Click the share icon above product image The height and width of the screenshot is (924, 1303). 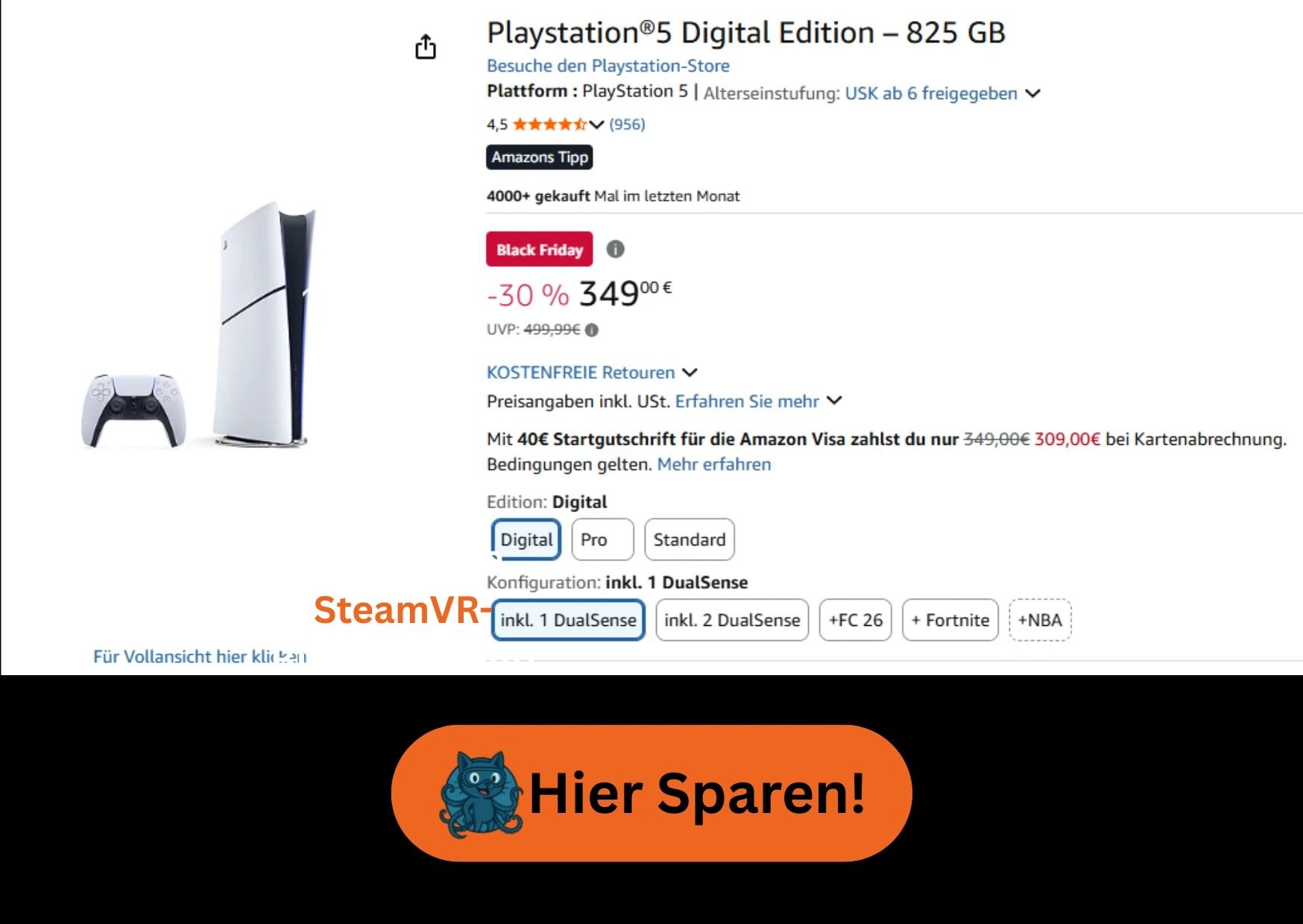[x=426, y=46]
